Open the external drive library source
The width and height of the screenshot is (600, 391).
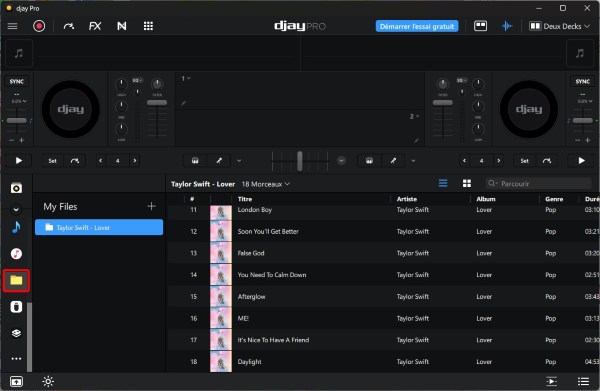pyautogui.click(x=16, y=307)
